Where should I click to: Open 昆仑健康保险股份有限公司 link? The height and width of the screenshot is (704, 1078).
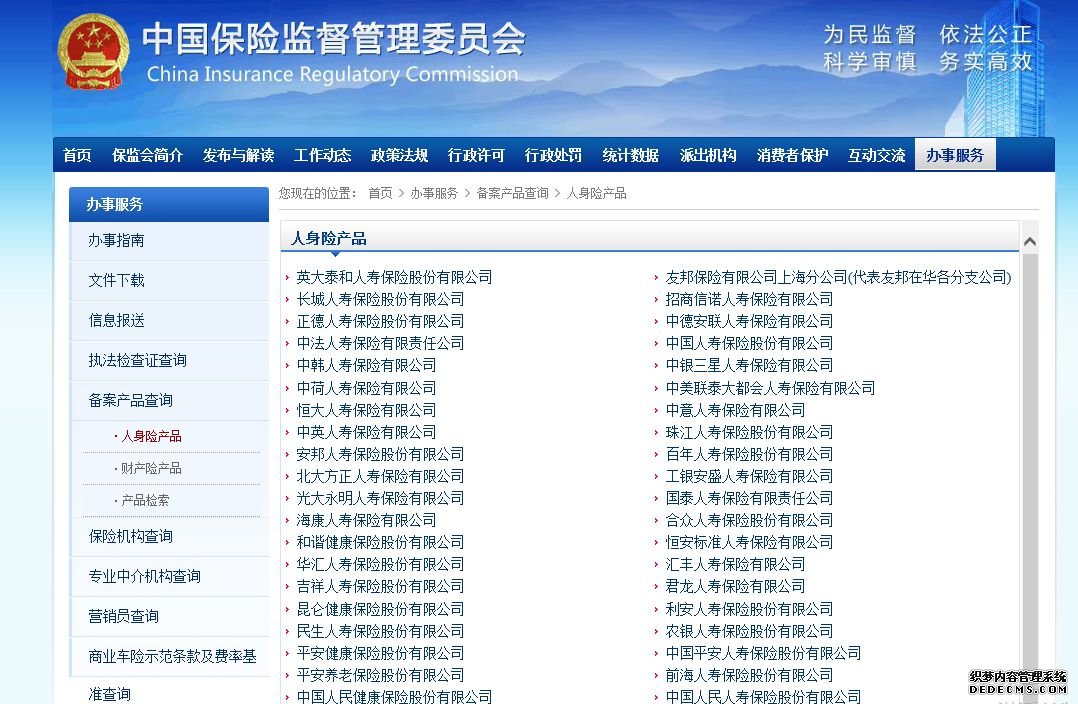tap(380, 608)
